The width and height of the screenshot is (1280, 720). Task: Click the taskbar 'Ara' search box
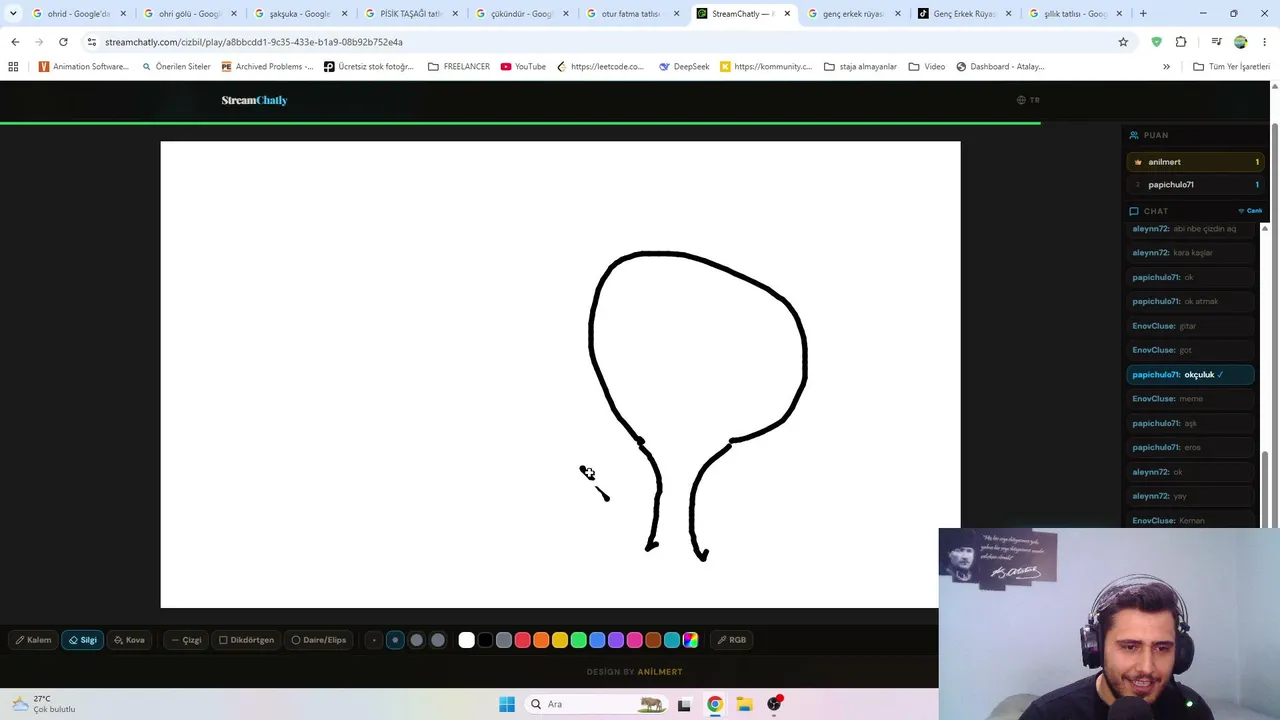[x=598, y=704]
